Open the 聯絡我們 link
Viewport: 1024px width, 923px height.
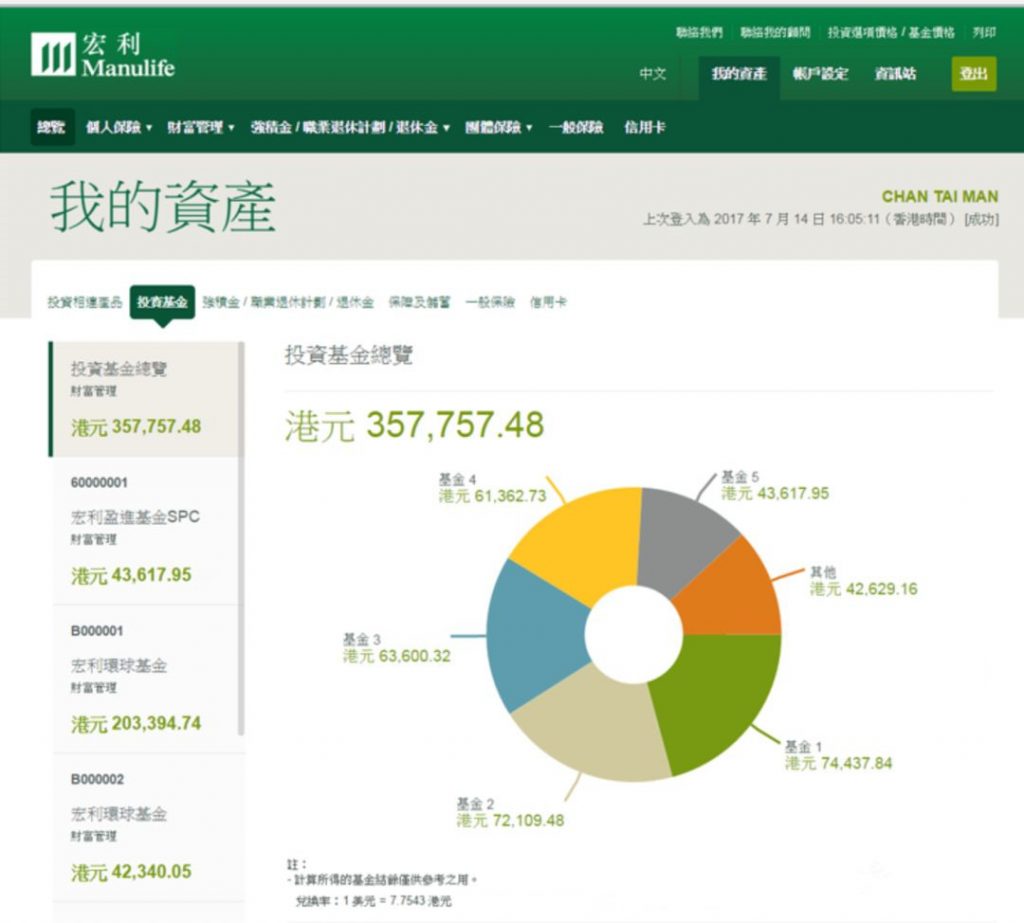(699, 32)
